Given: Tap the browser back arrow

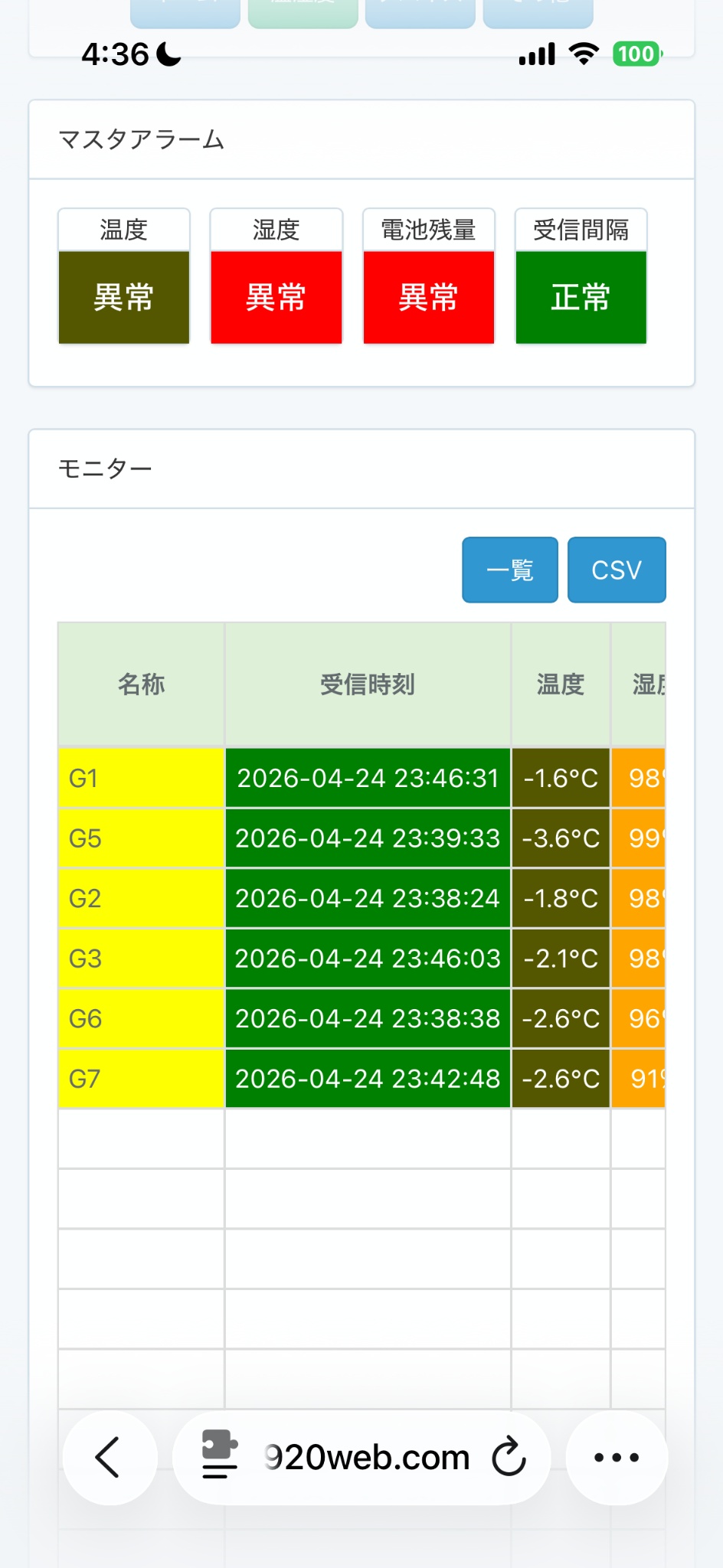Looking at the screenshot, I should [110, 1458].
